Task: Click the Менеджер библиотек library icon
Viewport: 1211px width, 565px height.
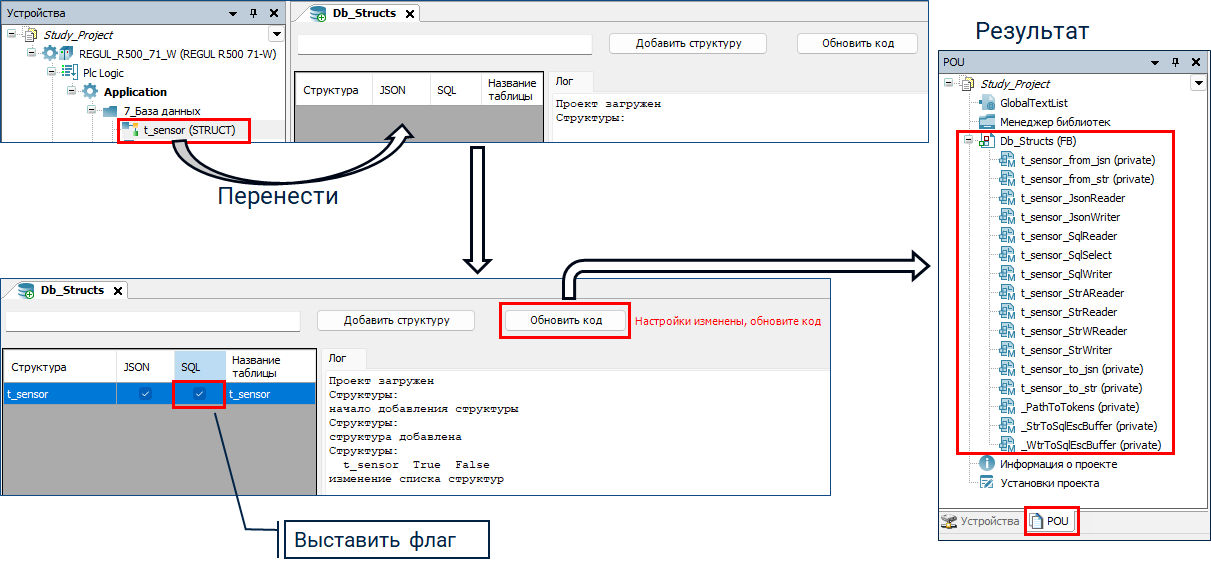Action: (989, 122)
